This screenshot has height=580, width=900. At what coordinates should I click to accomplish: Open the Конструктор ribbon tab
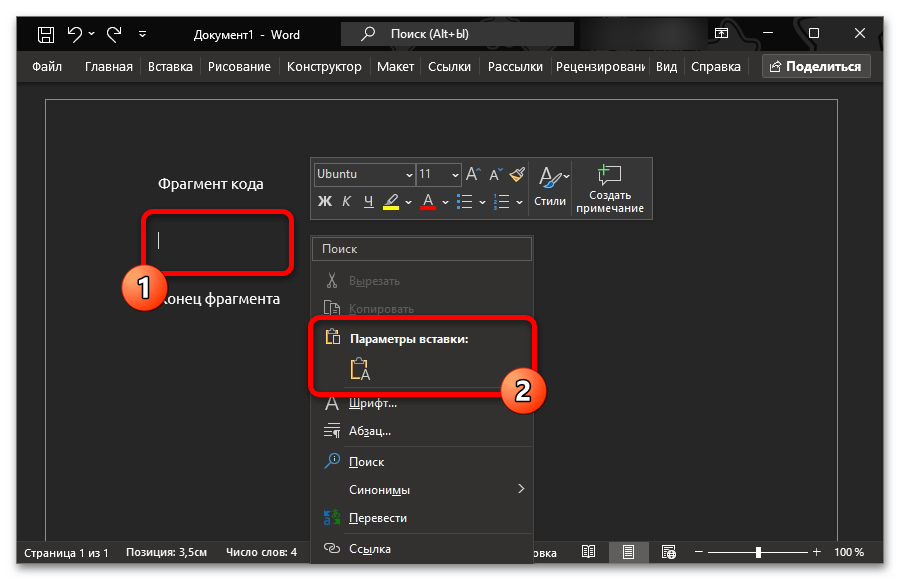click(x=324, y=67)
